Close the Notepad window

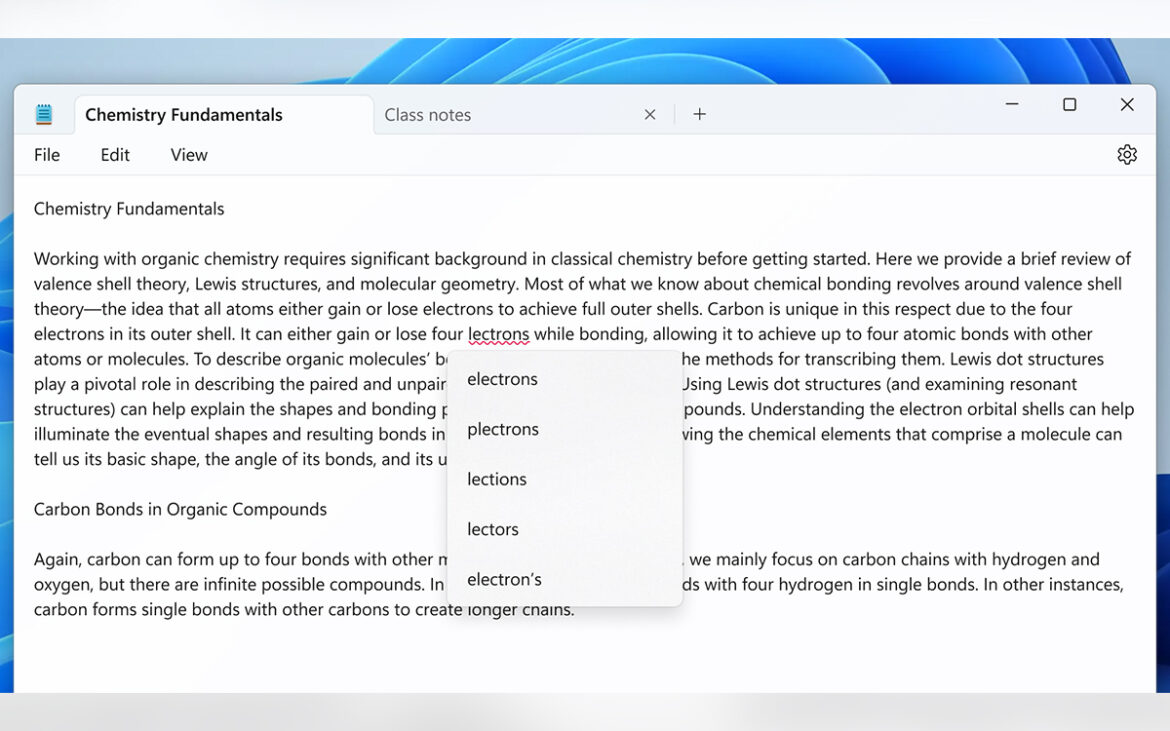[x=1127, y=105]
